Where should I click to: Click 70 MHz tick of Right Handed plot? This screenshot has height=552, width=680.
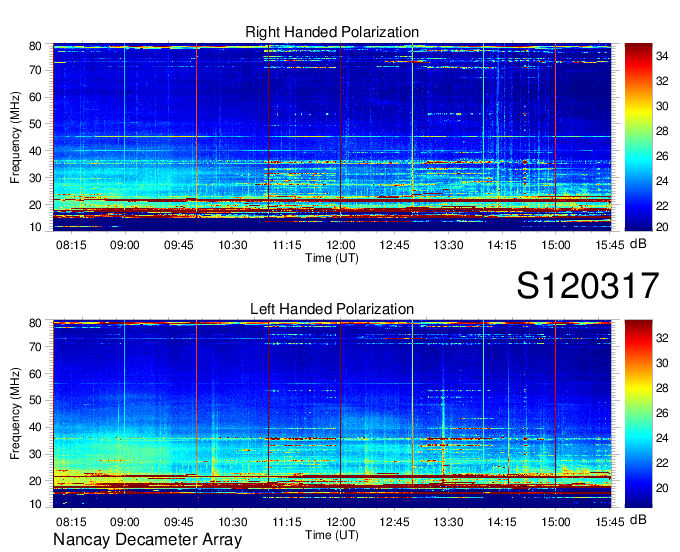click(35, 70)
